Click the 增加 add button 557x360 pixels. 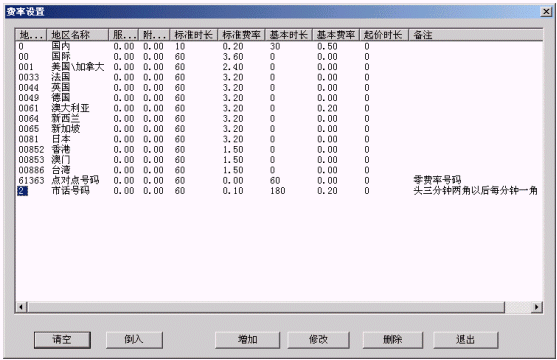click(x=247, y=340)
